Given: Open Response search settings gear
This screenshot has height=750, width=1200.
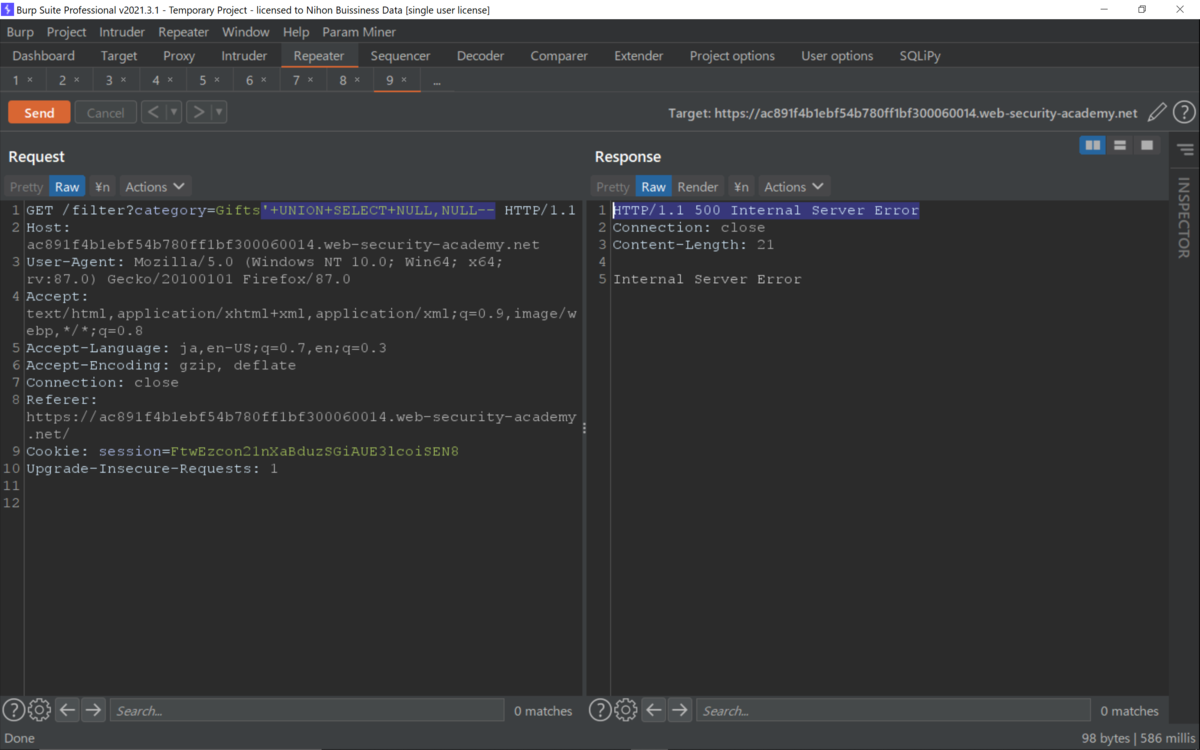Looking at the screenshot, I should [626, 710].
